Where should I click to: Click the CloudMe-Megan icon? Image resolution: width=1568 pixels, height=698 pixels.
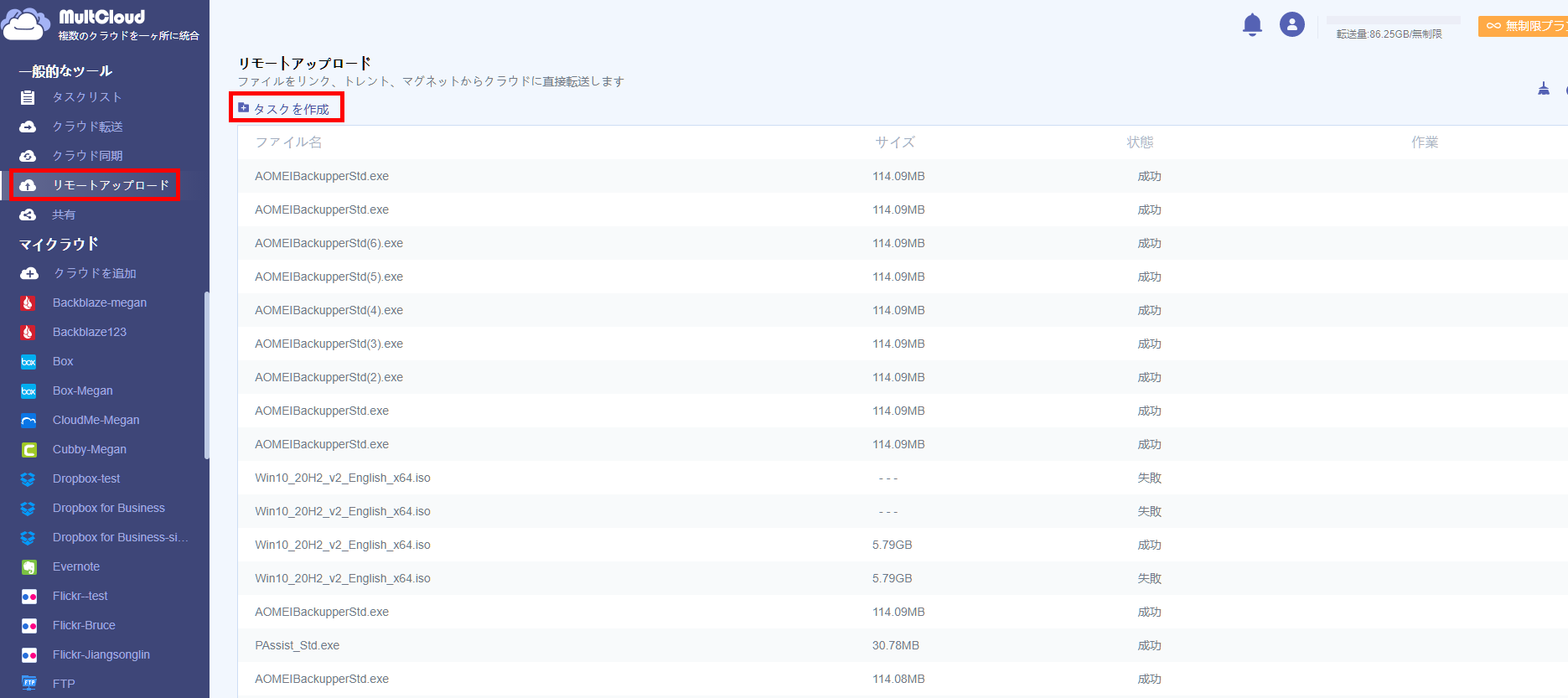pyautogui.click(x=28, y=421)
